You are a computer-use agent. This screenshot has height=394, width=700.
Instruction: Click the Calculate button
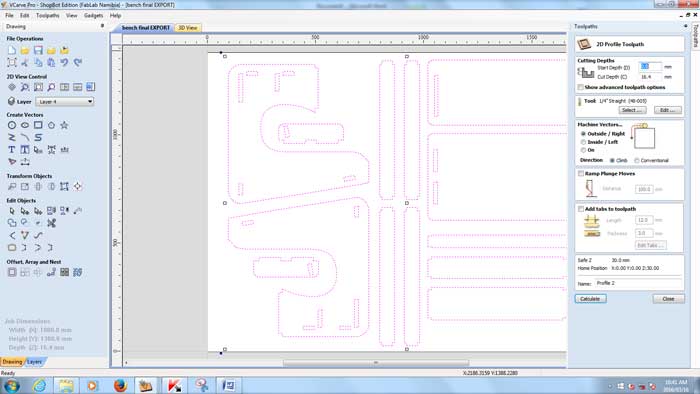(590, 299)
